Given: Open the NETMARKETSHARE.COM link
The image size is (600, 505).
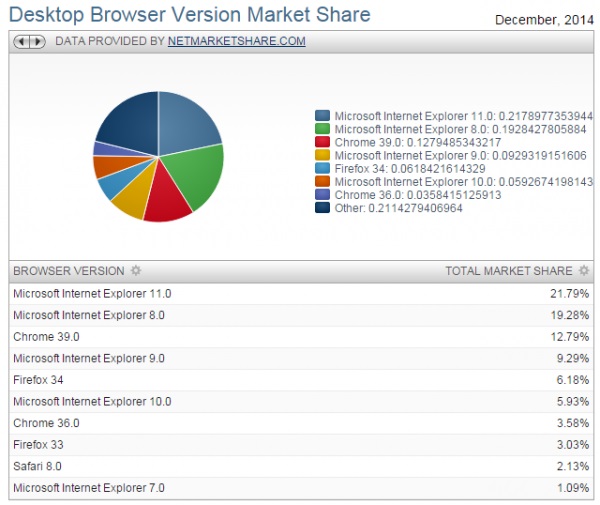Looking at the screenshot, I should pos(236,41).
